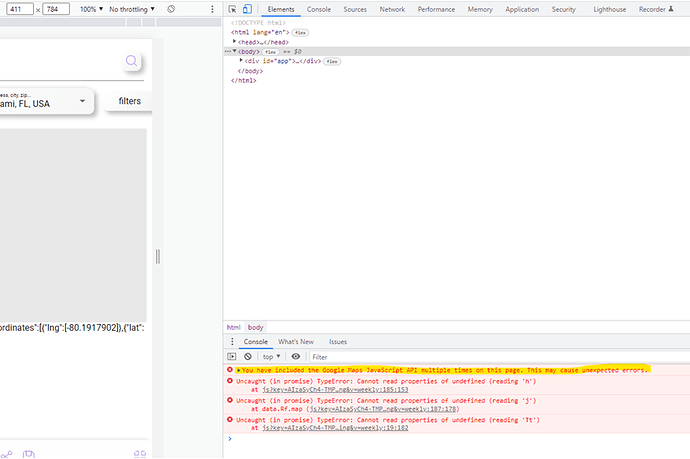Open source link ending weekly:19:182
The width and height of the screenshot is (690, 459).
[335, 428]
